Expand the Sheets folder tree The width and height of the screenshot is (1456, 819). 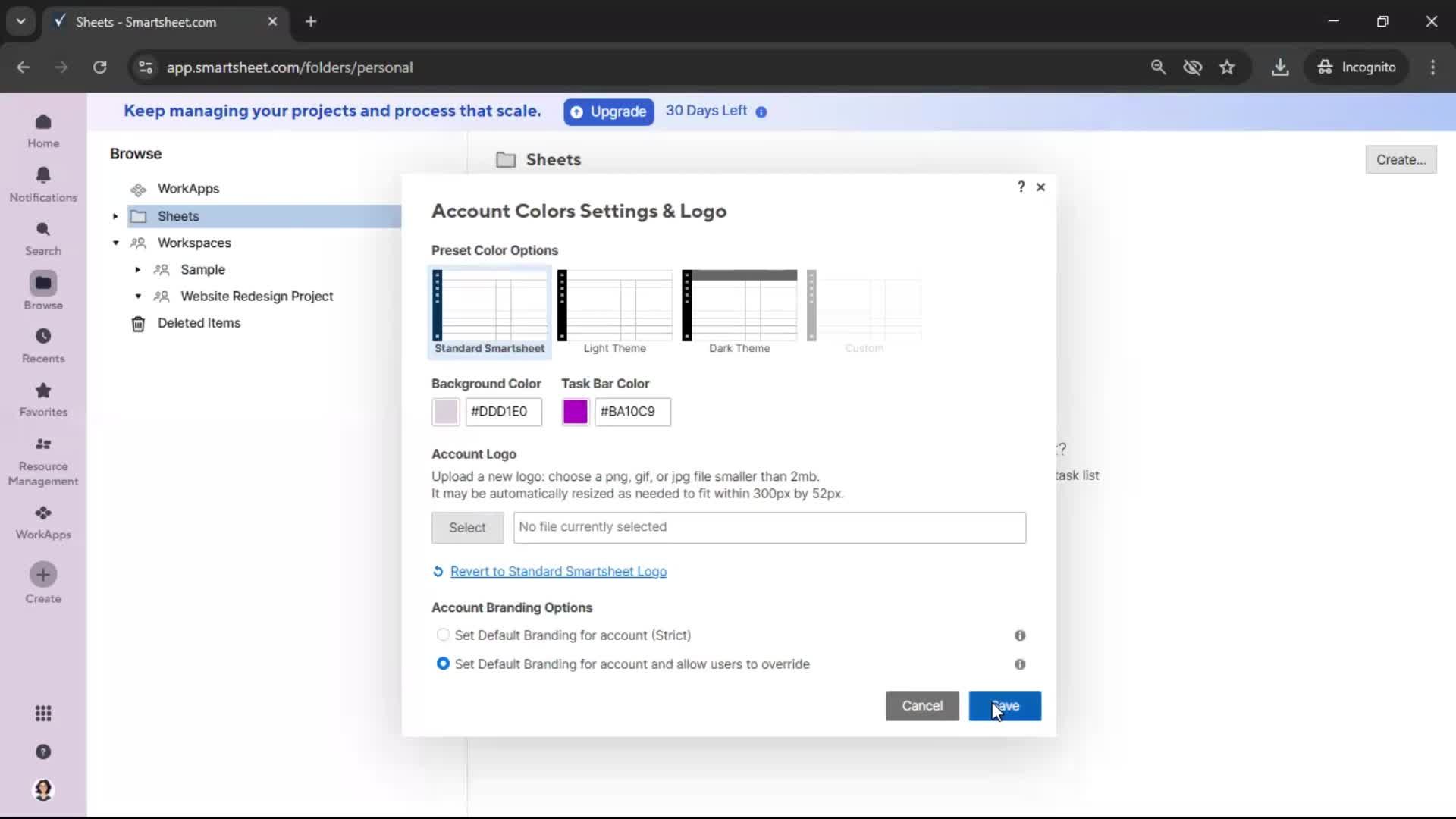pyautogui.click(x=115, y=216)
